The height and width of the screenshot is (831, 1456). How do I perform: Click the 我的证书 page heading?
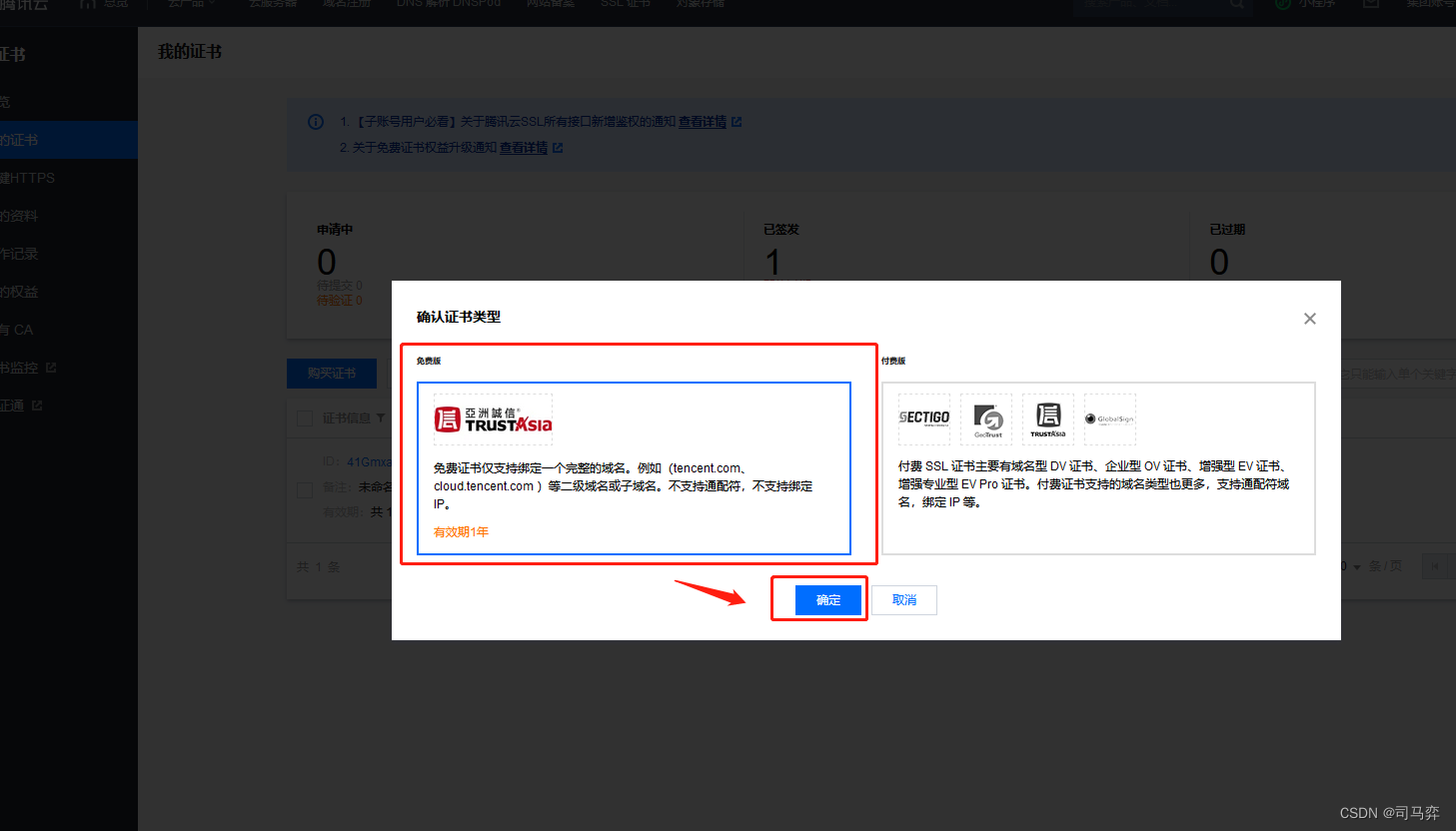tap(190, 52)
